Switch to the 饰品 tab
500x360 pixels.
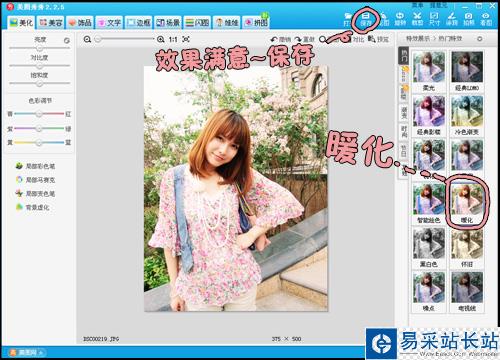tap(80, 22)
